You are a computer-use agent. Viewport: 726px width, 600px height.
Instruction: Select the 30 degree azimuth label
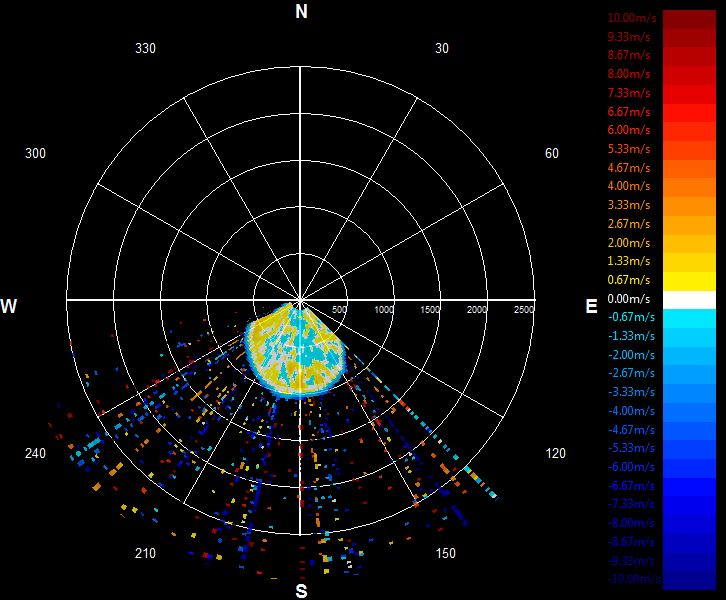coord(442,48)
